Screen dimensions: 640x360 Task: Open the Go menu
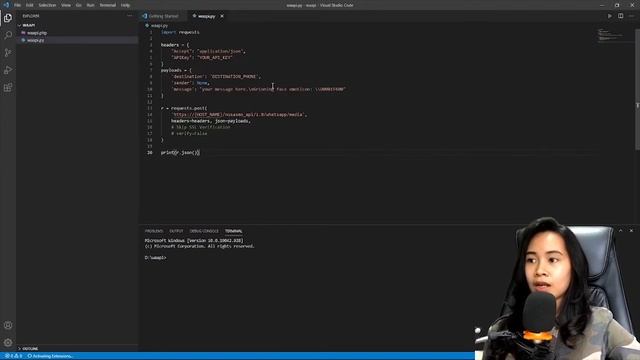pyautogui.click(x=79, y=5)
